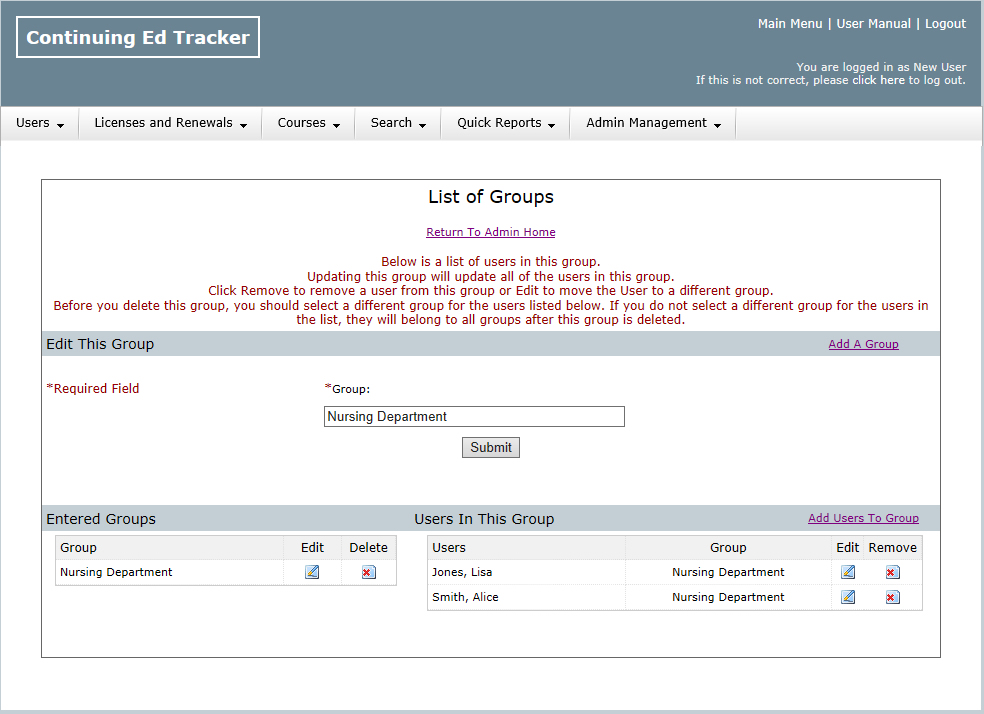Image resolution: width=984 pixels, height=714 pixels.
Task: Open the Add Users To Group link
Action: point(863,518)
